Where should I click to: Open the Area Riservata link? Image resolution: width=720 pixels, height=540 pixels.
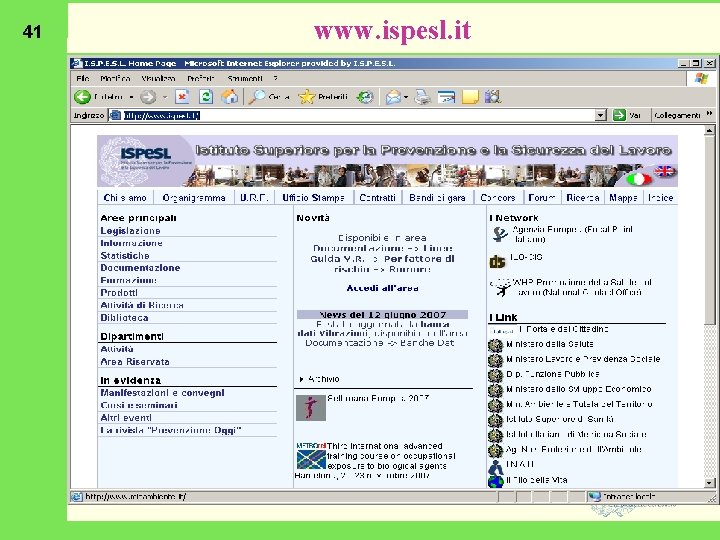click(135, 362)
